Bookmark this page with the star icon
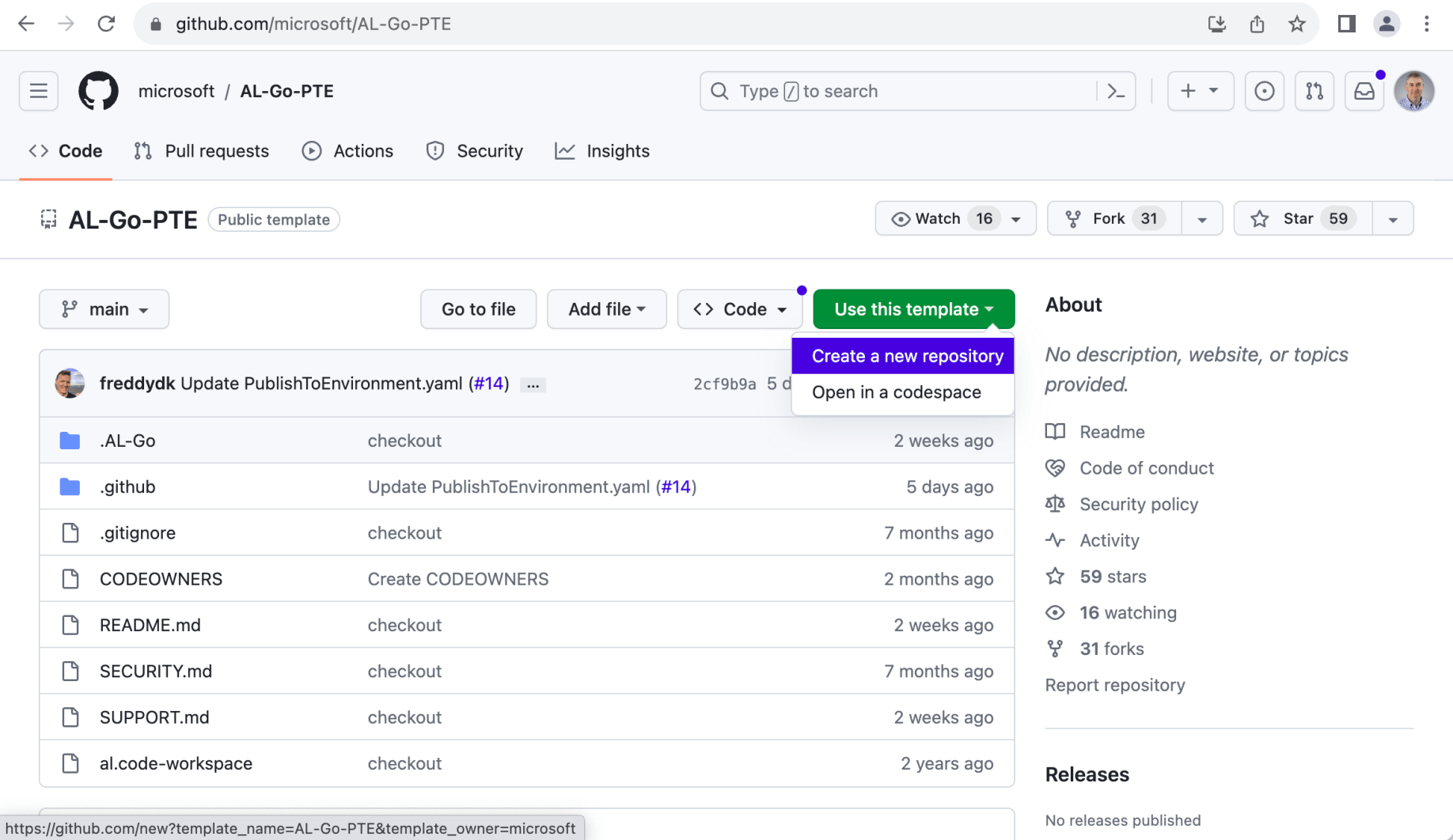 pyautogui.click(x=1296, y=24)
